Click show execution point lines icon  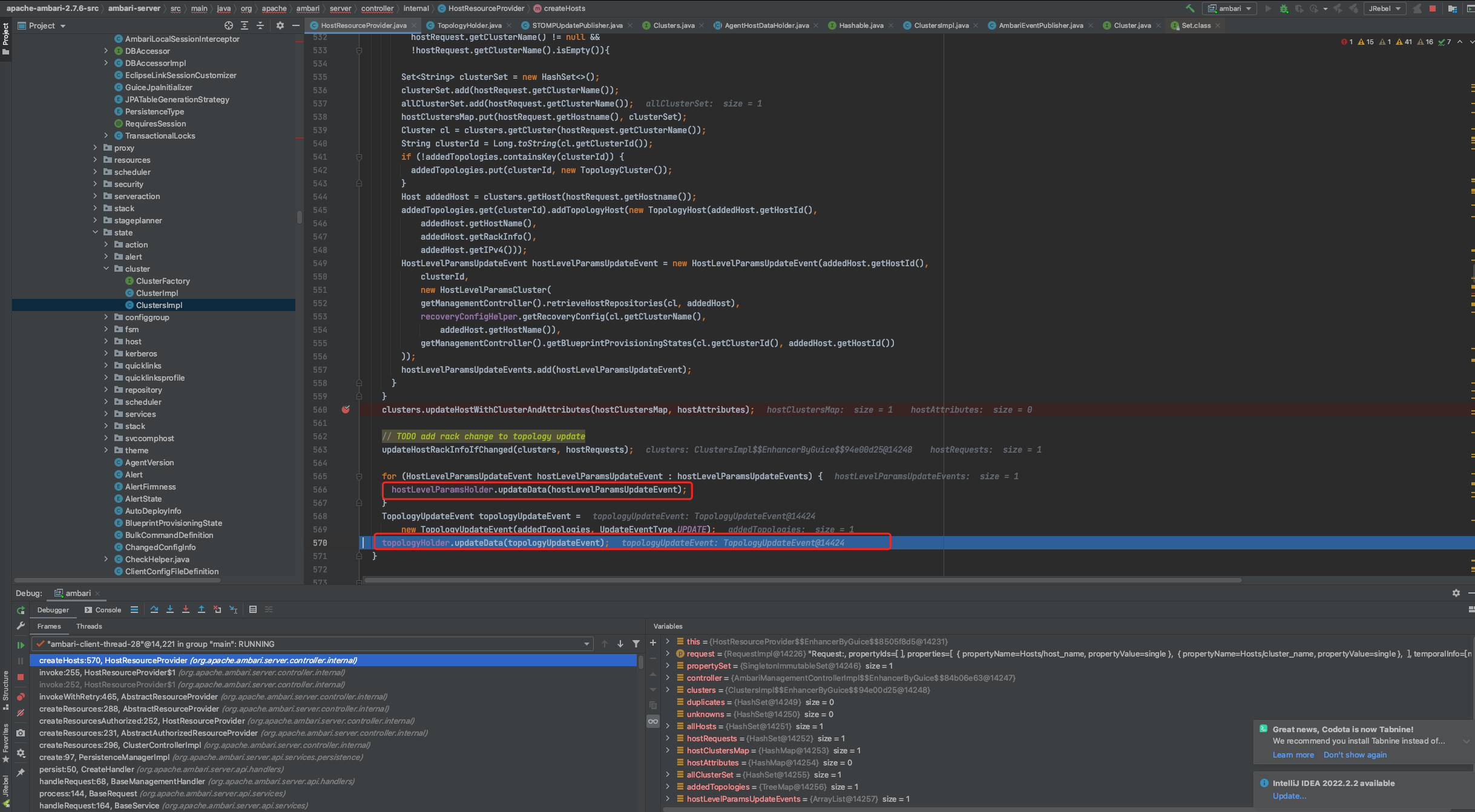pos(134,609)
